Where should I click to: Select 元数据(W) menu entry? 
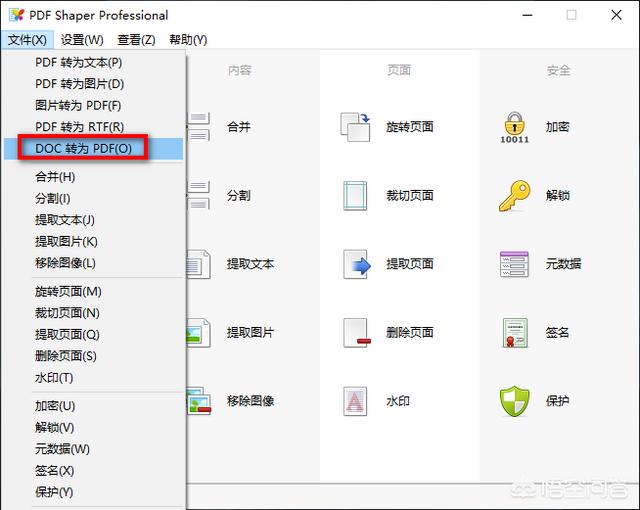click(93, 449)
